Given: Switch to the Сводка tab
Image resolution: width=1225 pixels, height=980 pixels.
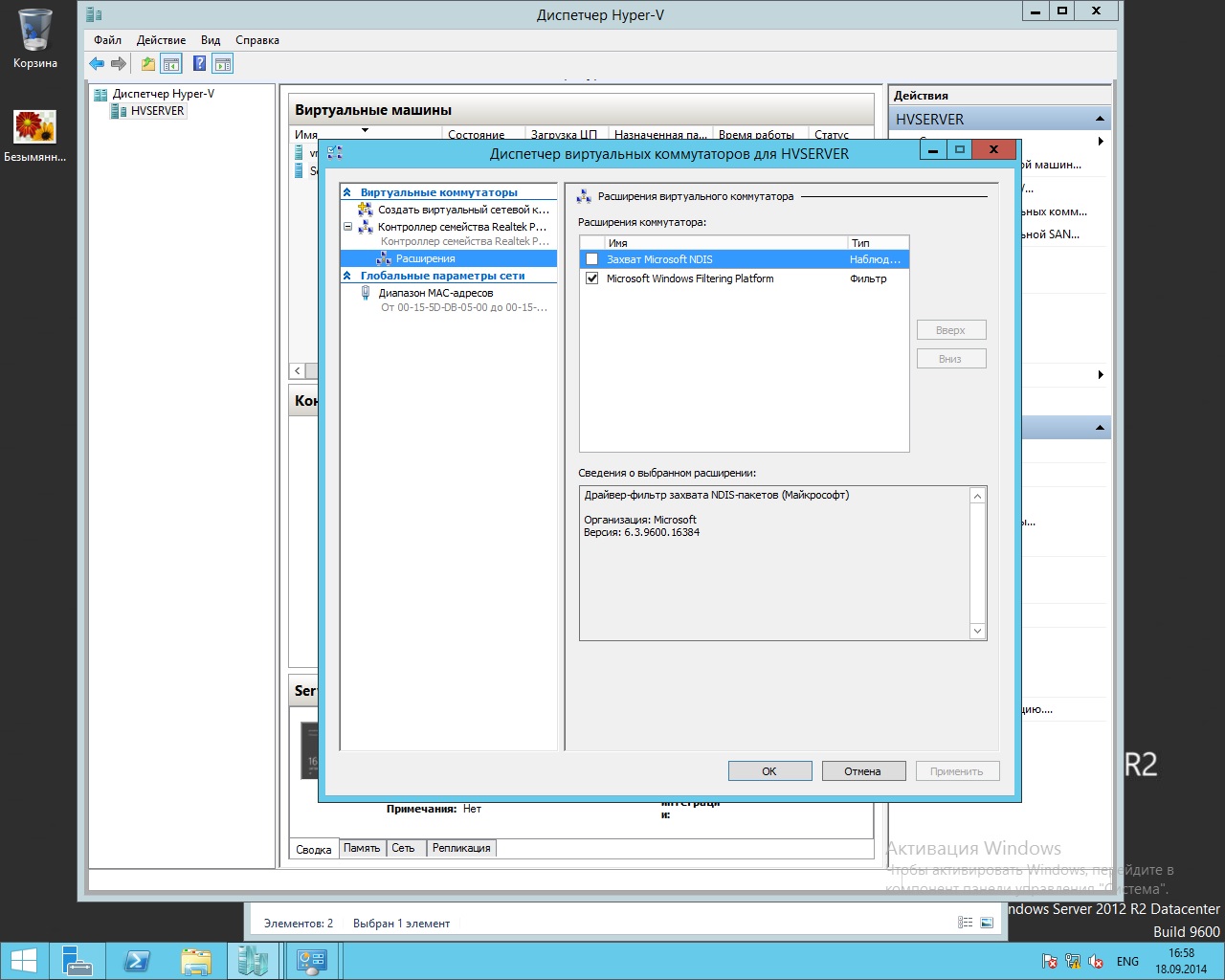Looking at the screenshot, I should pyautogui.click(x=314, y=849).
